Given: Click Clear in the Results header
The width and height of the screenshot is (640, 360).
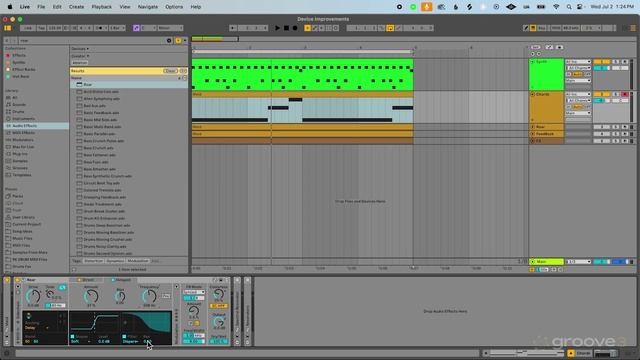Looking at the screenshot, I should tap(171, 71).
